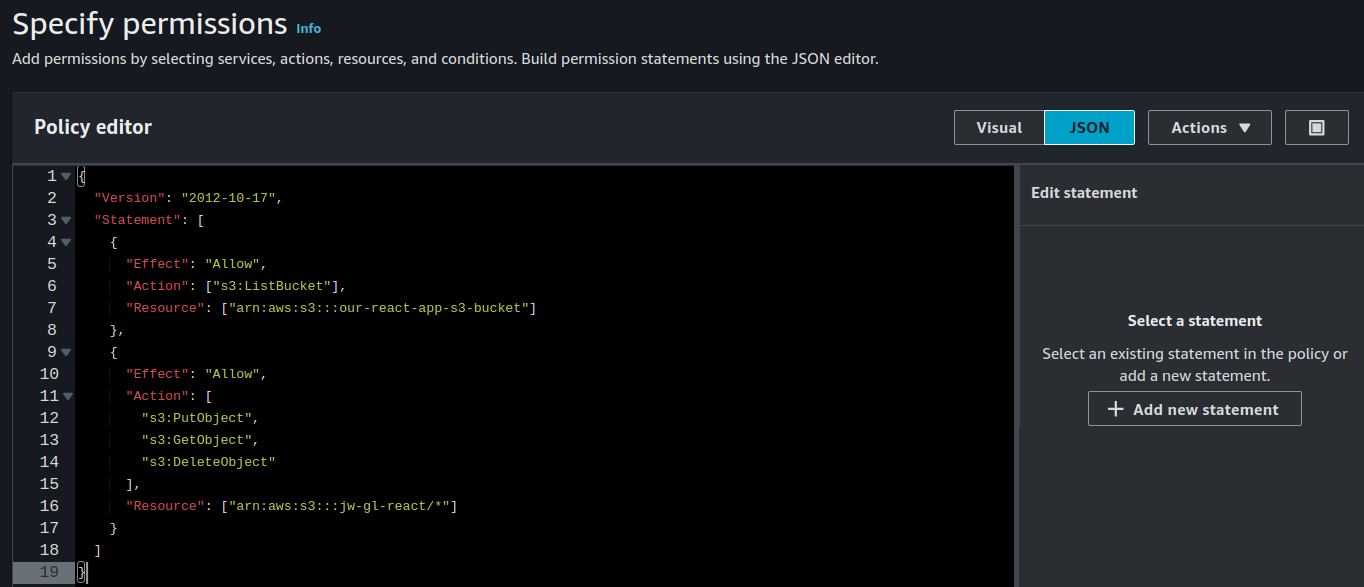Collapse the Statement array on line 3
Image resolution: width=1364 pixels, height=587 pixels.
[66, 219]
